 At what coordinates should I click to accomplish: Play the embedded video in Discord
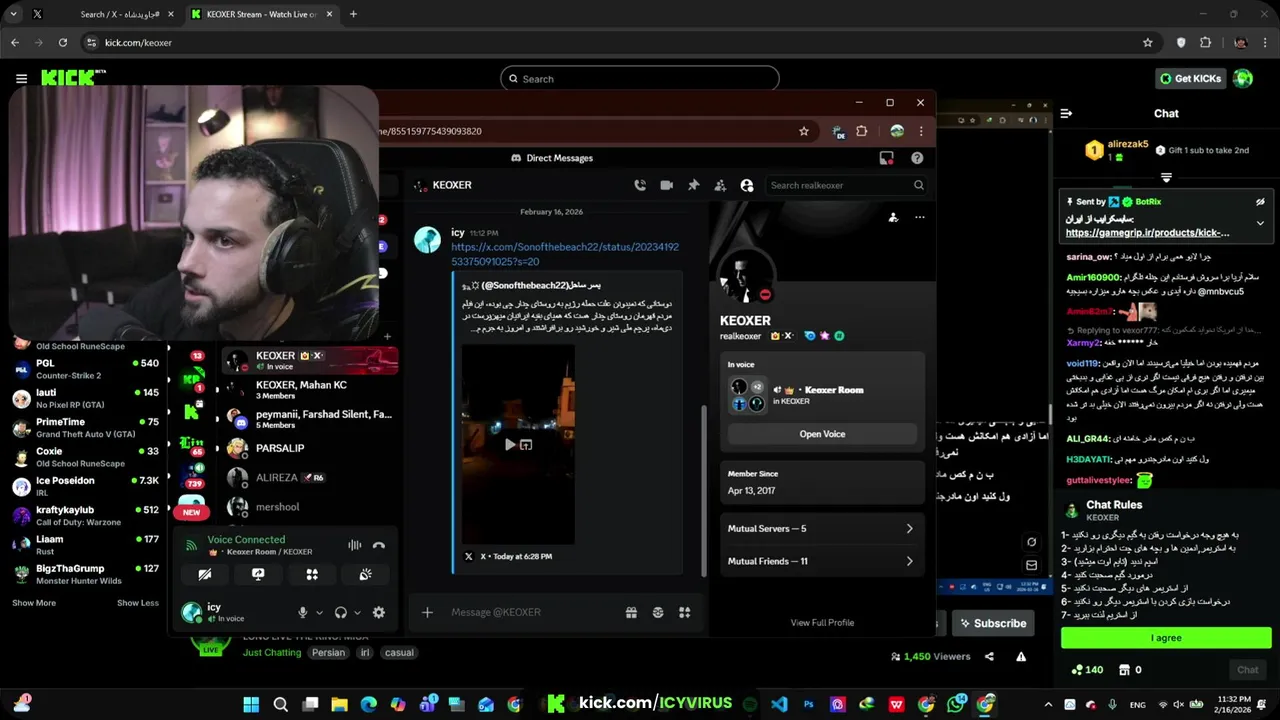click(510, 445)
